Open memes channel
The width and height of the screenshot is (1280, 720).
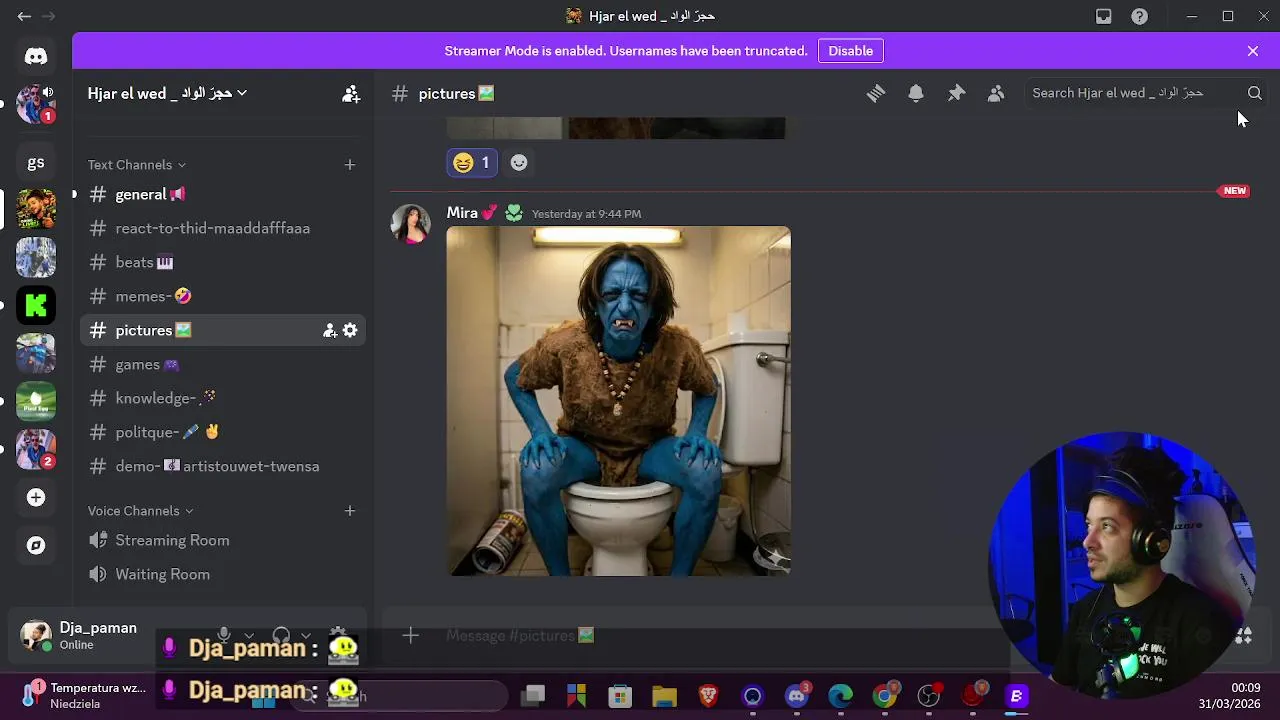[222, 296]
